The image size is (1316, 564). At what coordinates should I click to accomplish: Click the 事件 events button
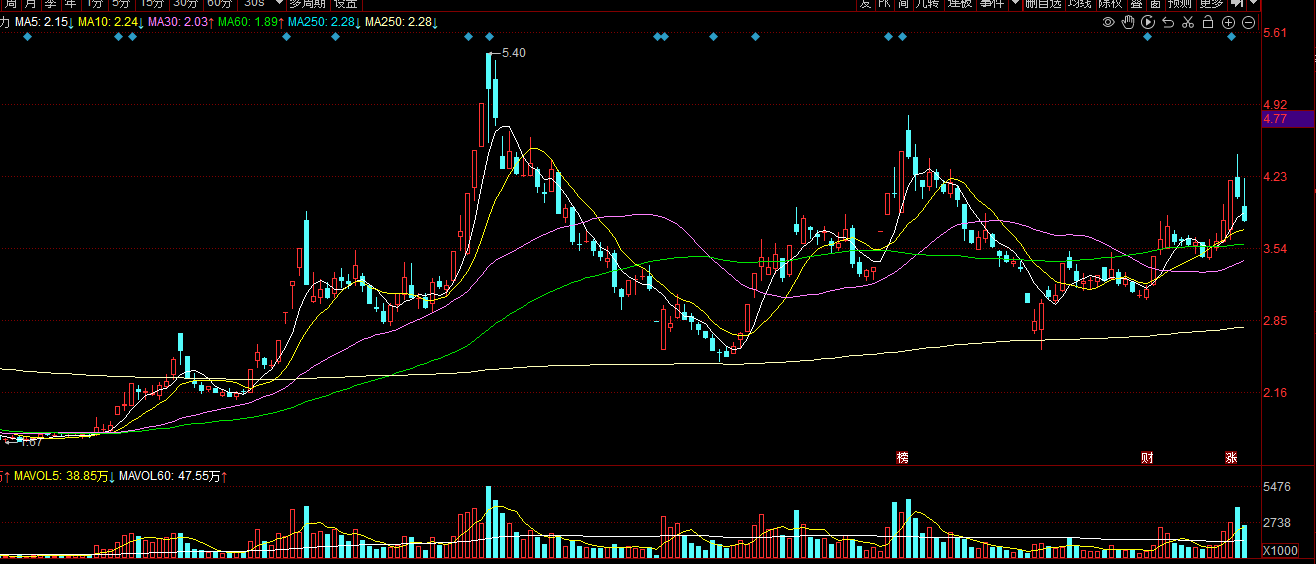coord(992,4)
